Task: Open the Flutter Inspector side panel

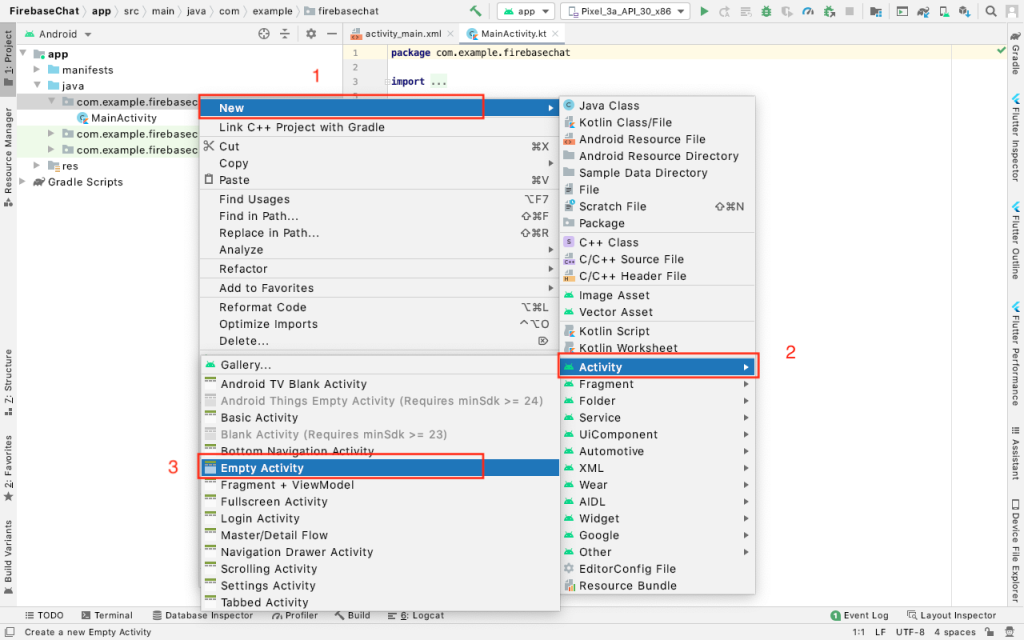Action: point(1016,138)
